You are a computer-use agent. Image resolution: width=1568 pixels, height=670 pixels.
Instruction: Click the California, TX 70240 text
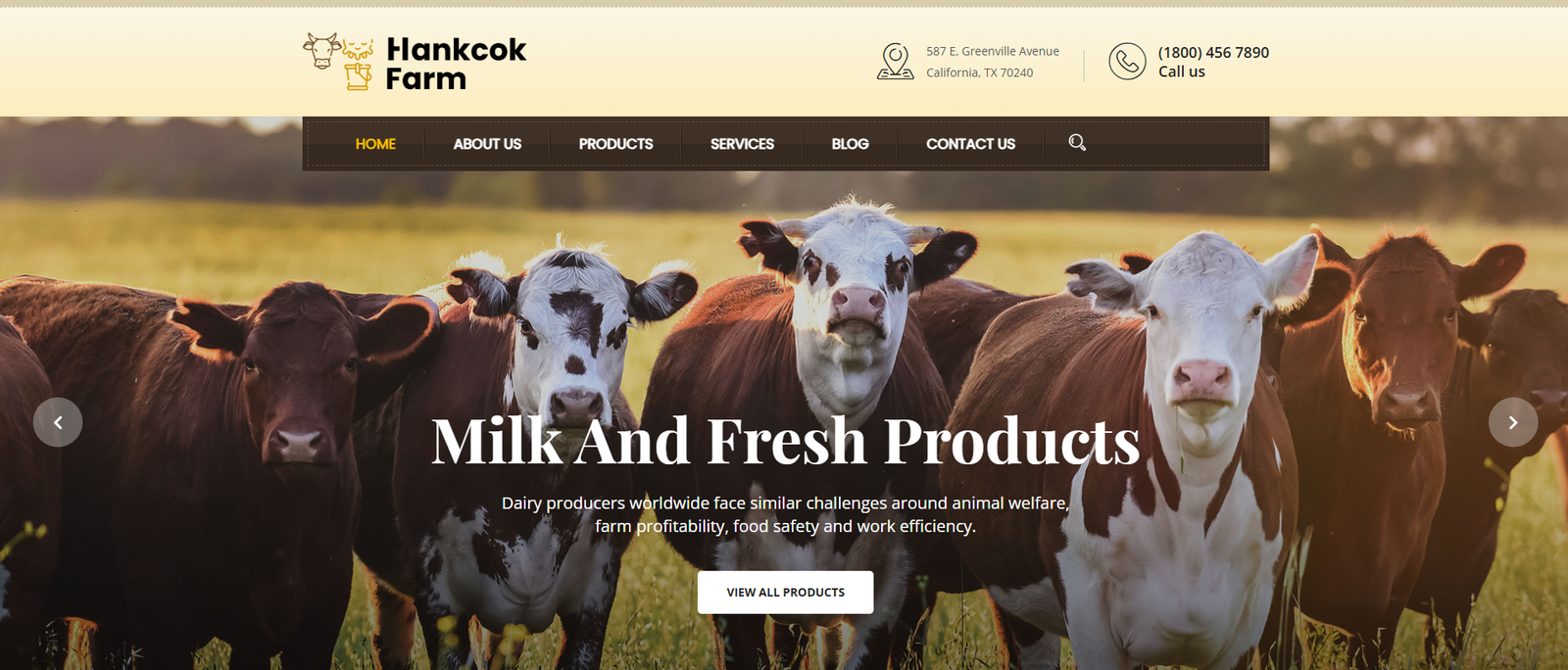coord(979,72)
